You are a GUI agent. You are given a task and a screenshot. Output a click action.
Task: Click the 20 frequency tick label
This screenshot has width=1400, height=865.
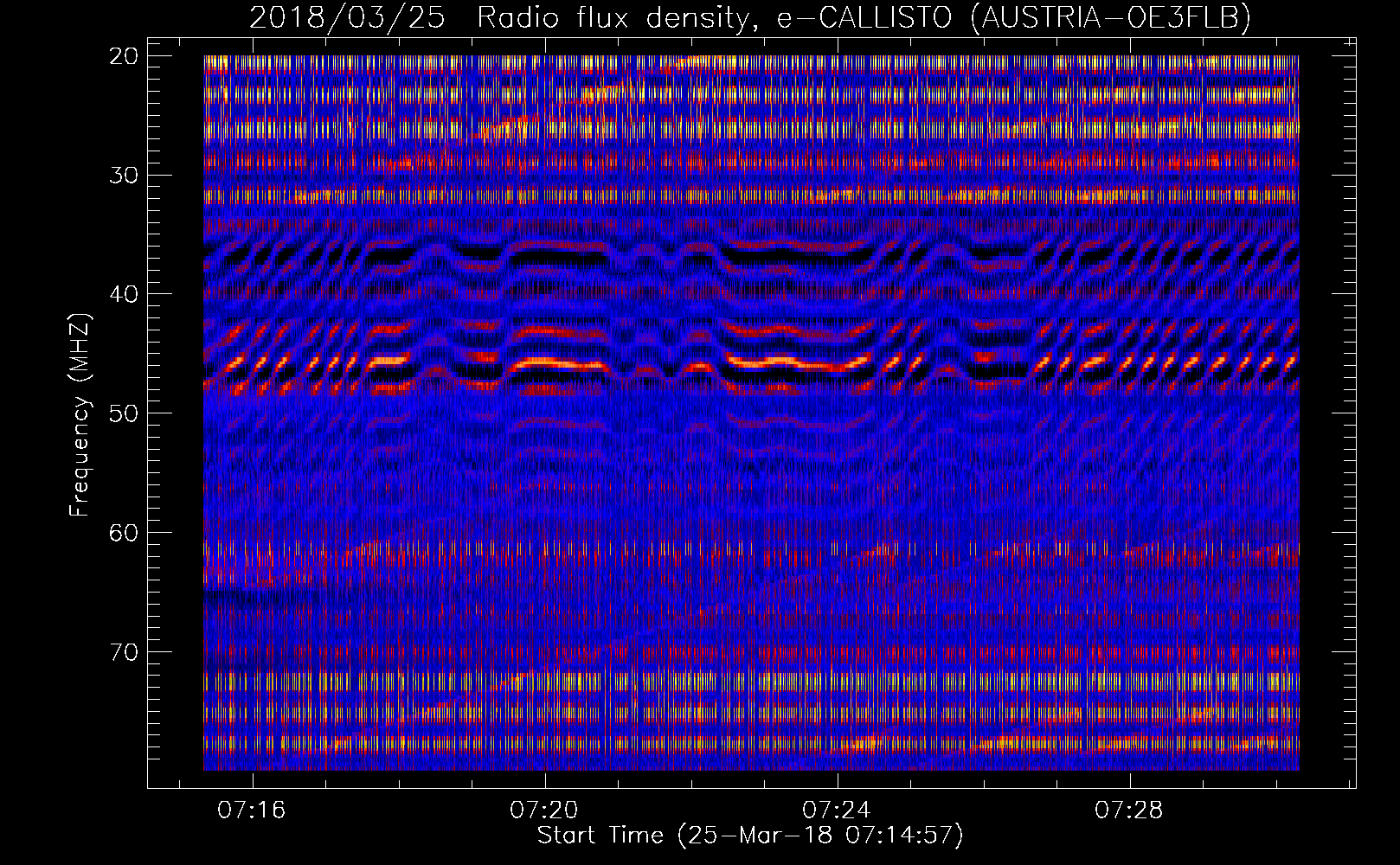tap(125, 56)
